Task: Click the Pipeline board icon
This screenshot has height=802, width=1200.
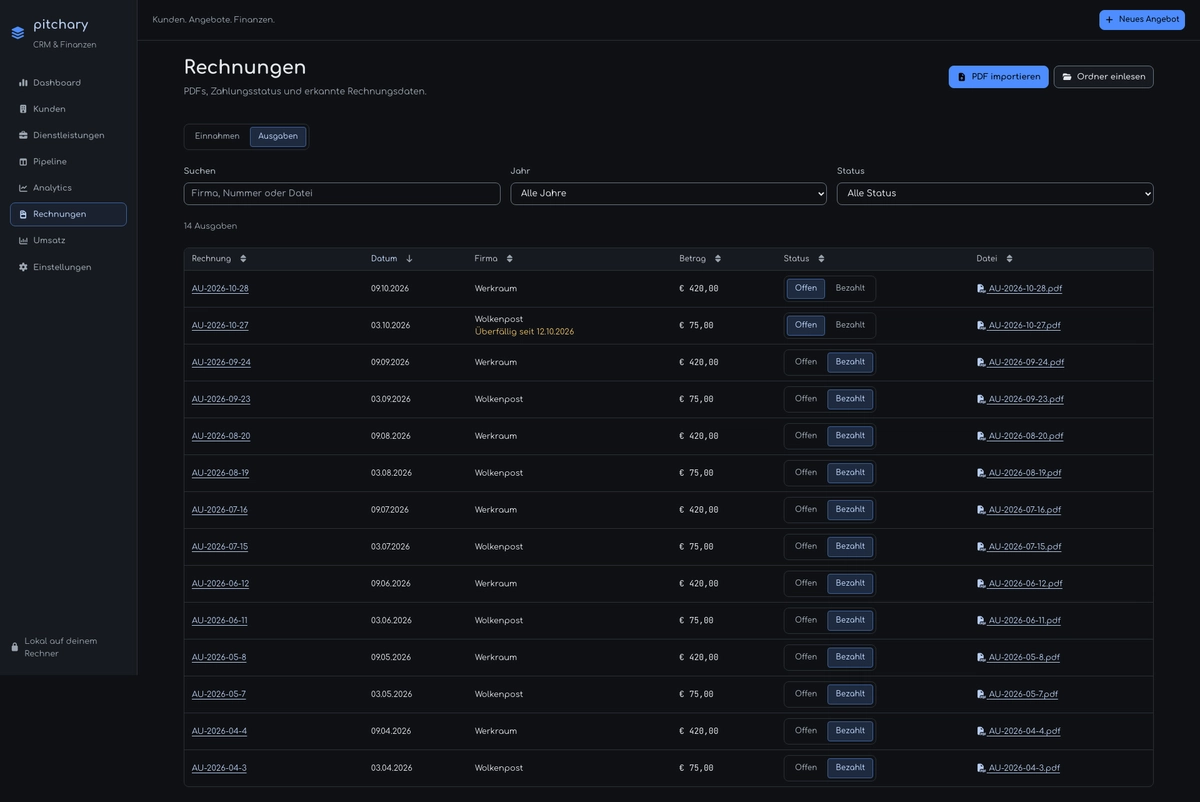Action: (x=23, y=162)
